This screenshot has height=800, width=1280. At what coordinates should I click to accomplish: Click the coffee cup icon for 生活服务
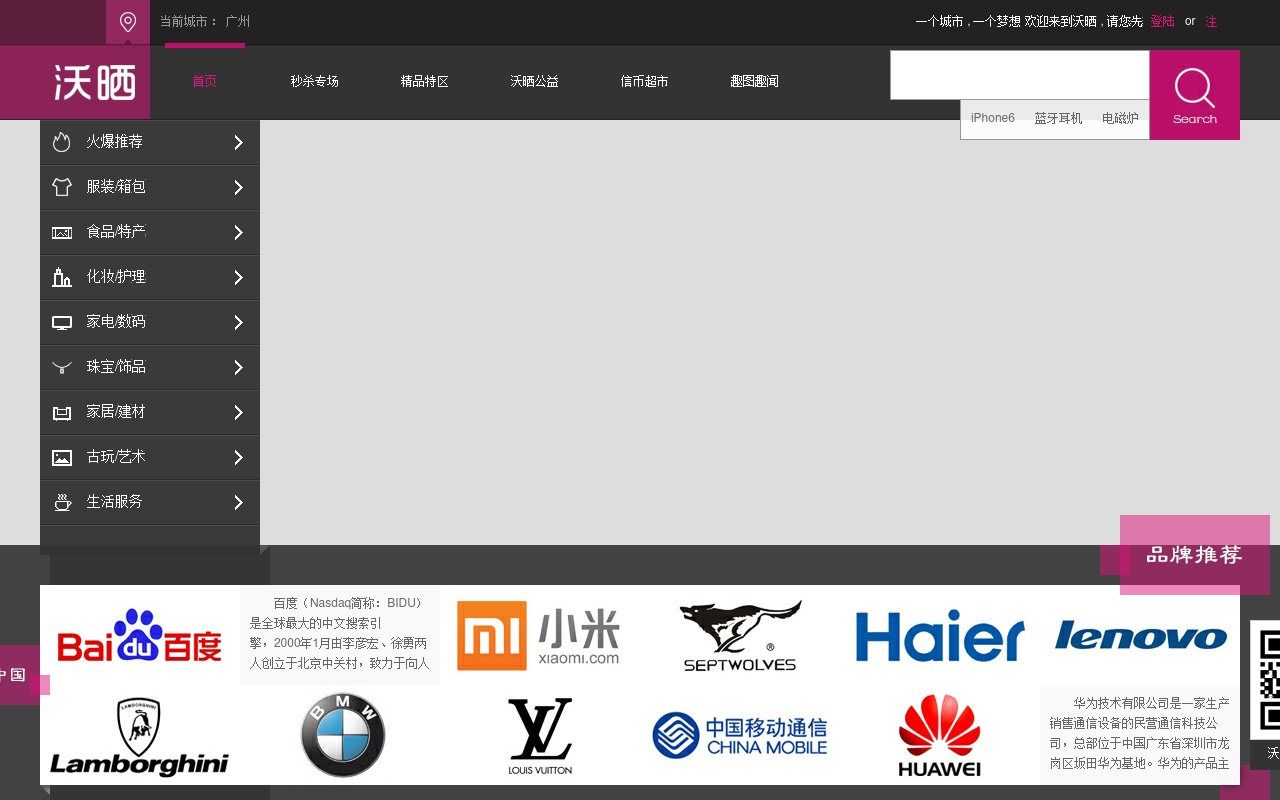pos(62,502)
